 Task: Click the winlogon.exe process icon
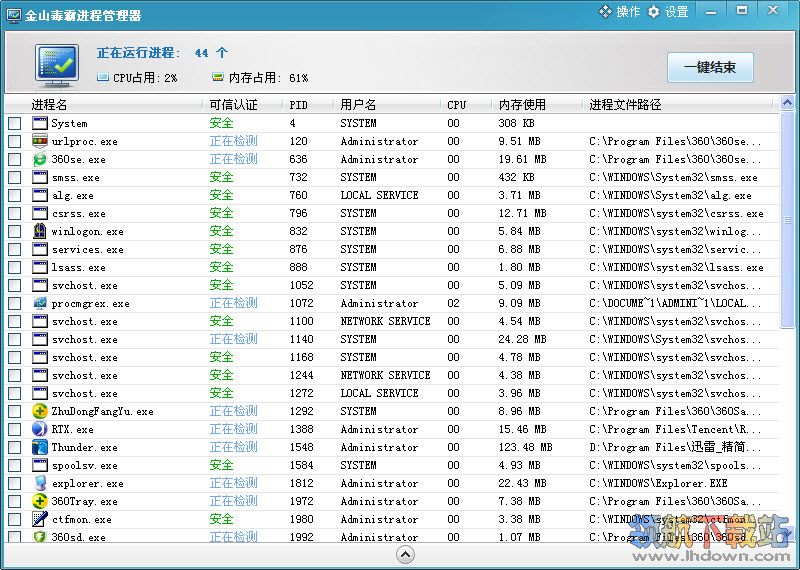click(x=39, y=231)
